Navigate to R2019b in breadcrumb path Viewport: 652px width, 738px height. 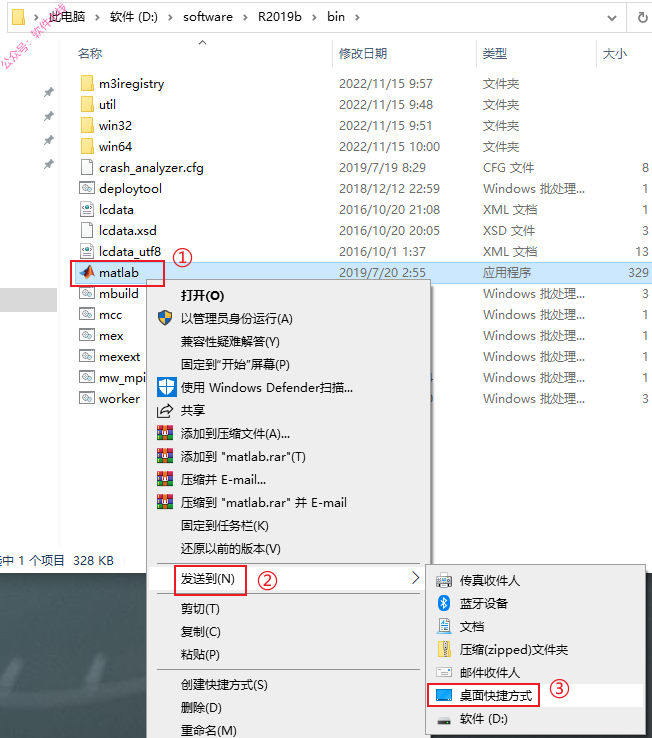(279, 17)
